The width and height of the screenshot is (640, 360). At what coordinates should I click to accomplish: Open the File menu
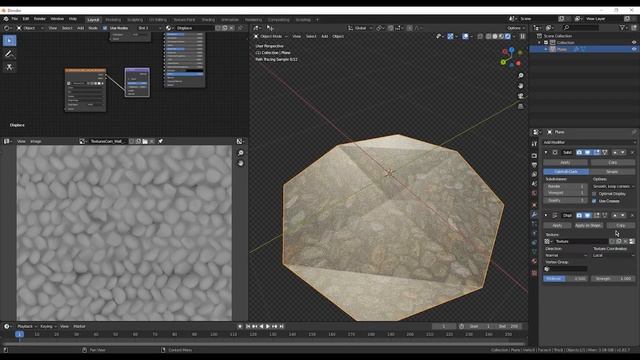pyautogui.click(x=15, y=19)
